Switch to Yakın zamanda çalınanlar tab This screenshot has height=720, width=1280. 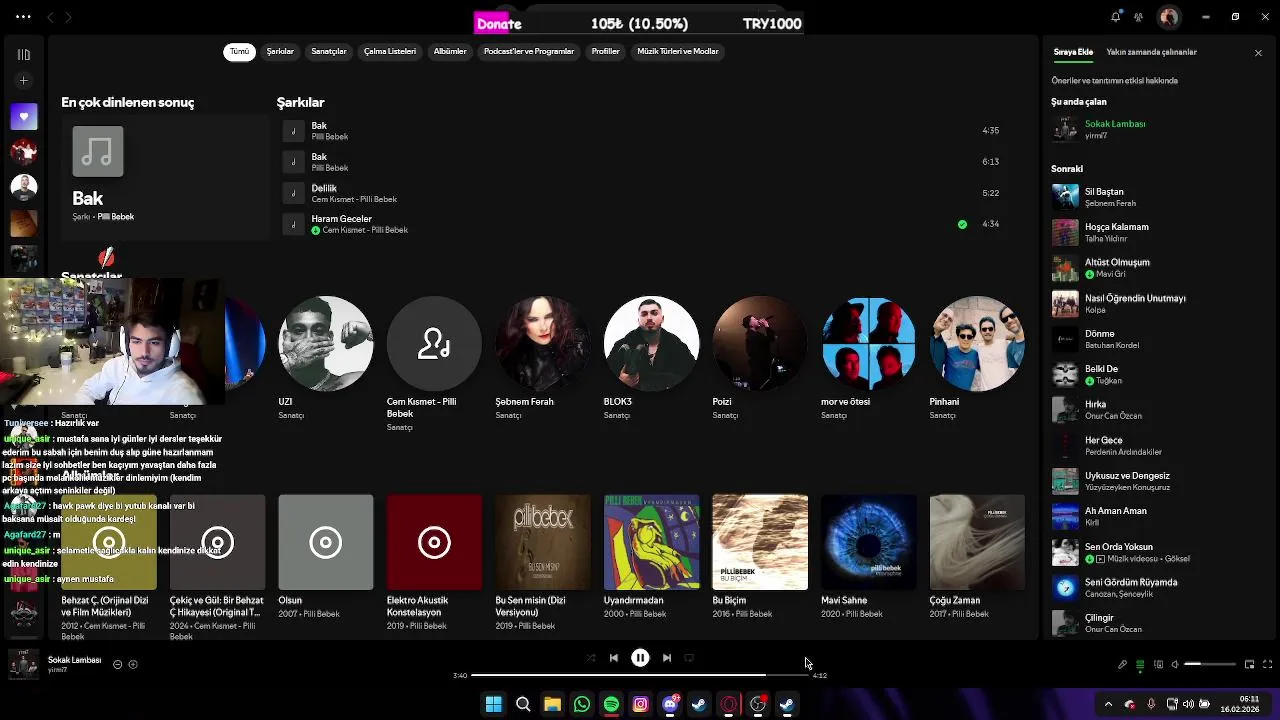pyautogui.click(x=1151, y=52)
